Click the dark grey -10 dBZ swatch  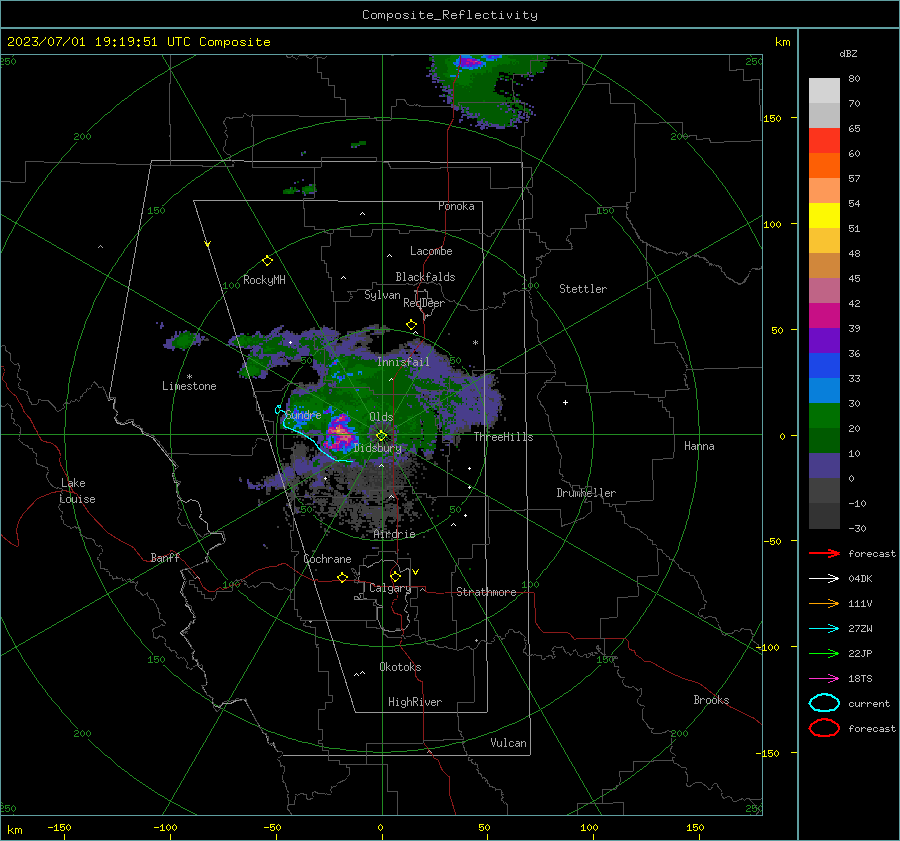point(824,516)
